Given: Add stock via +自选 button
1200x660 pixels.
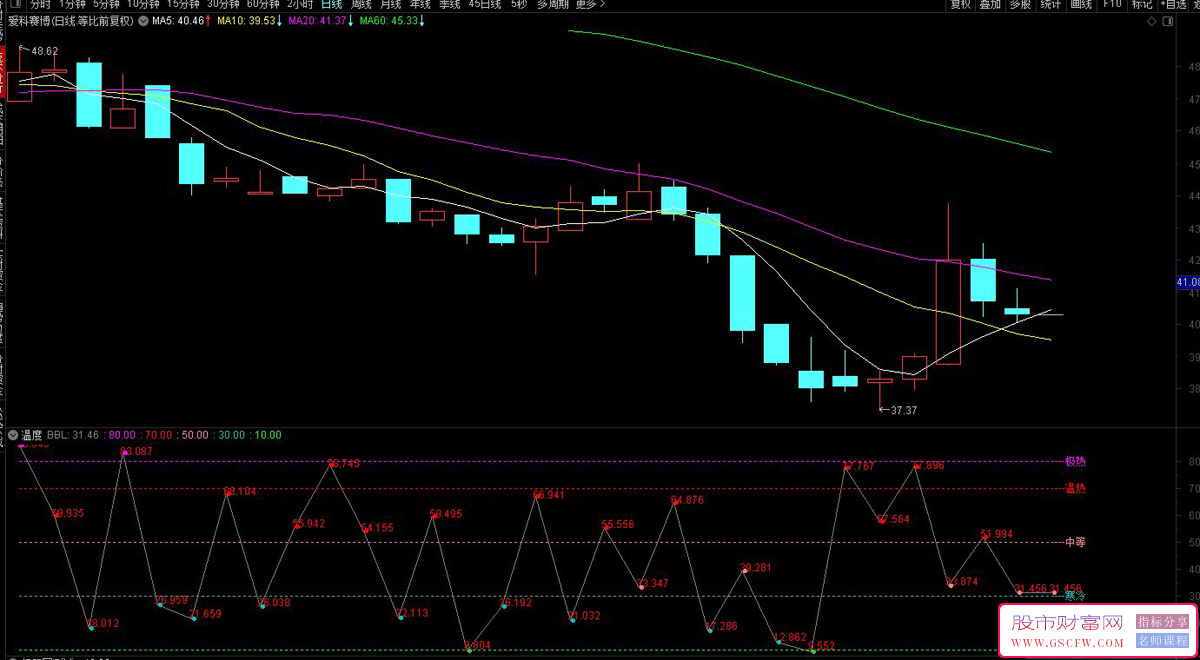Looking at the screenshot, I should tap(1173, 5).
